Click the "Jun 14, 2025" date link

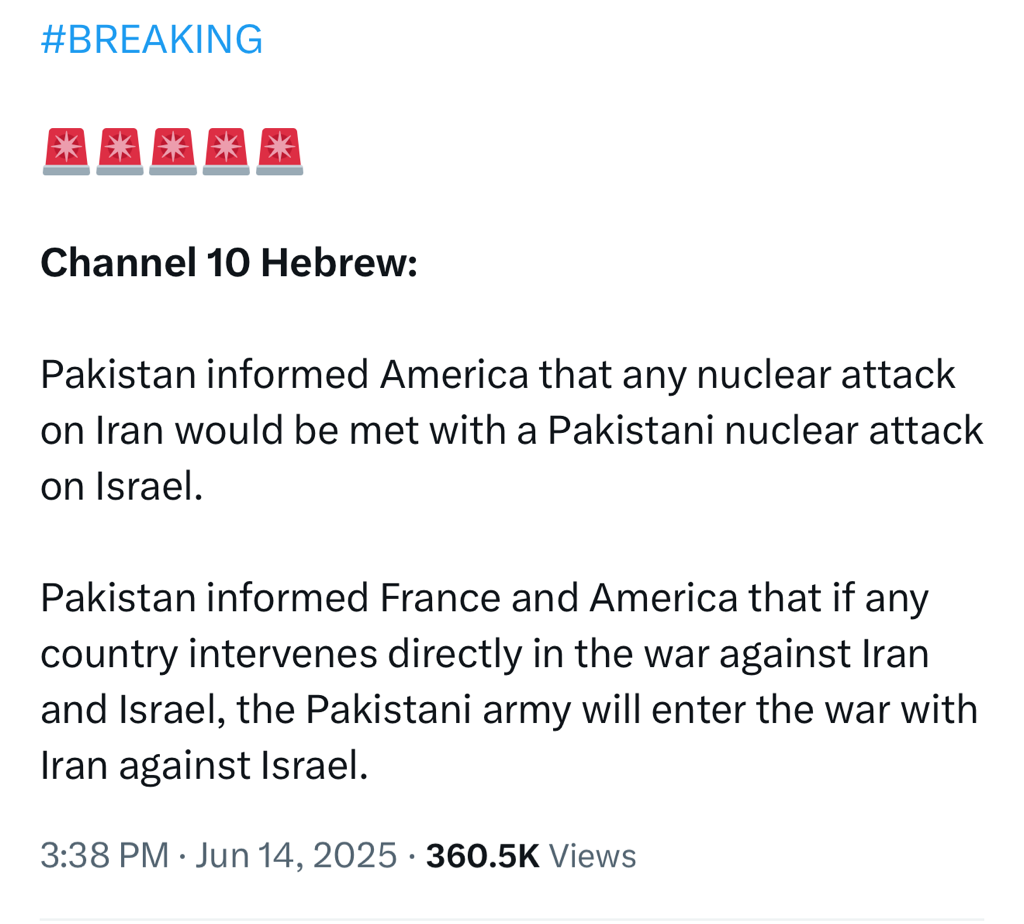pos(296,855)
